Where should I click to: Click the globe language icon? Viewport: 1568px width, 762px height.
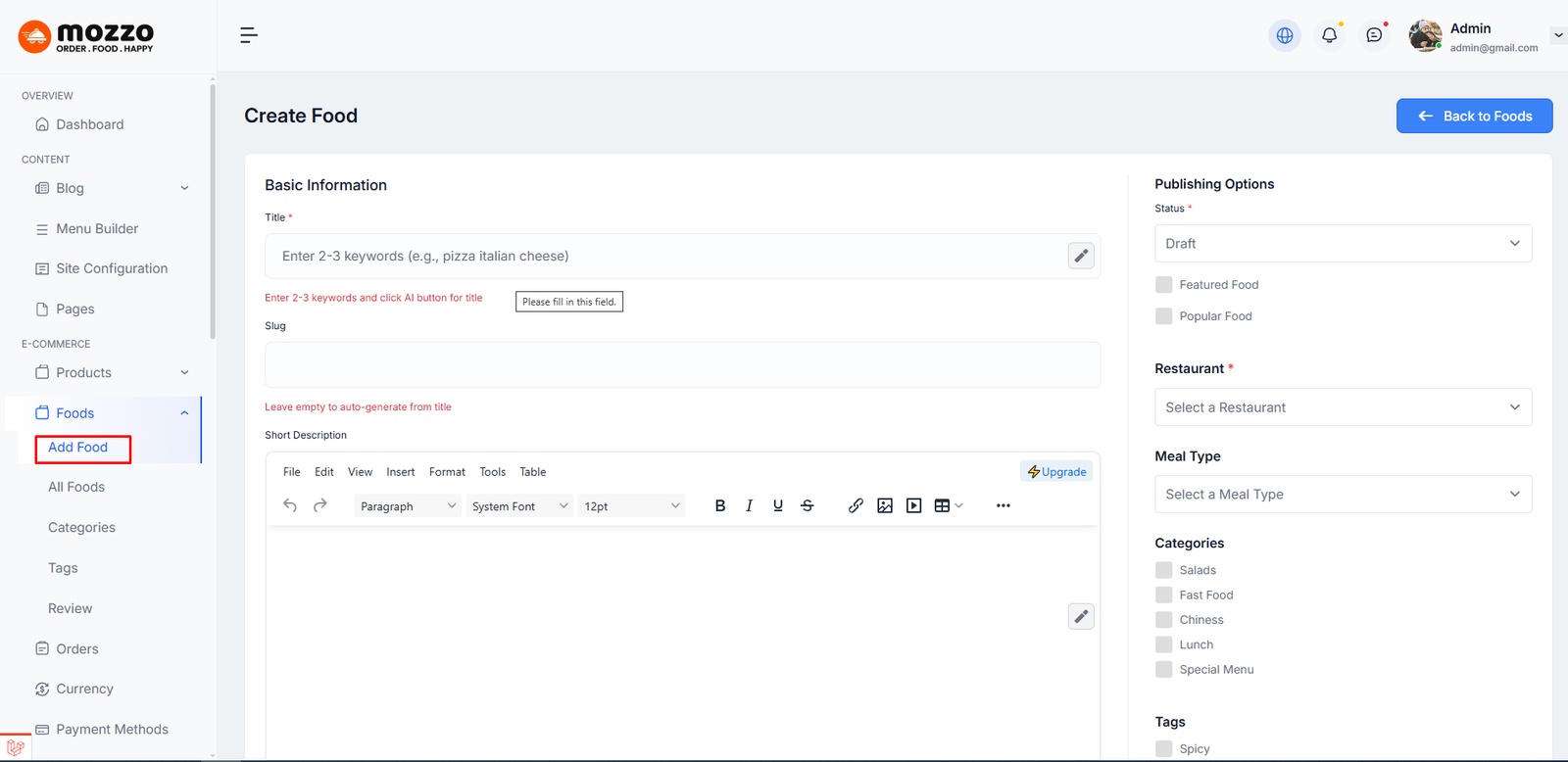[1284, 35]
